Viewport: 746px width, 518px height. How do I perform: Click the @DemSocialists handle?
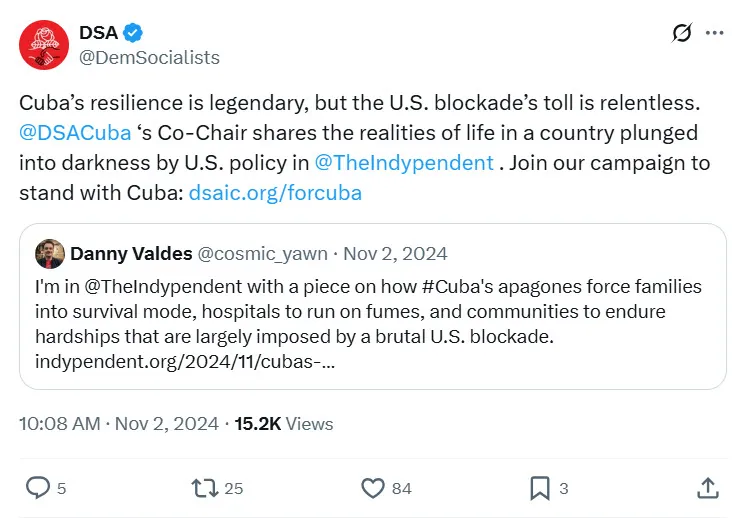point(149,57)
